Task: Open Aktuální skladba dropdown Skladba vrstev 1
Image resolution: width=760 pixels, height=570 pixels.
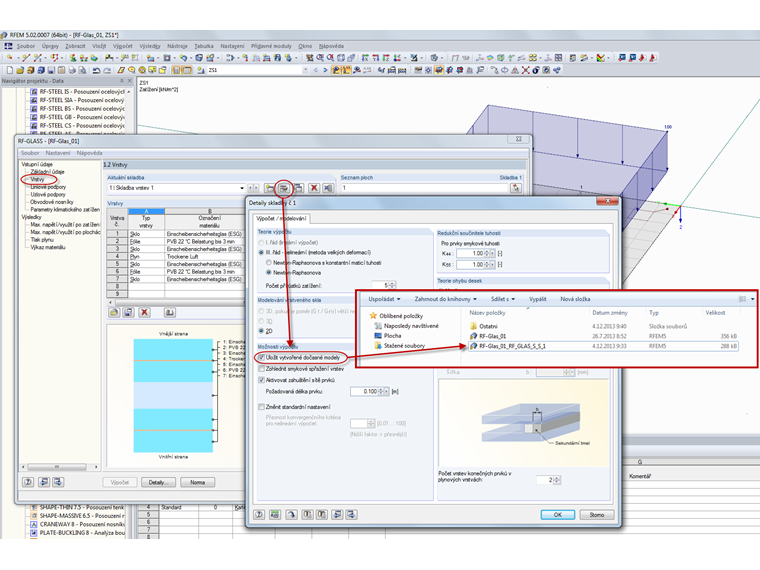Action: 242,188
